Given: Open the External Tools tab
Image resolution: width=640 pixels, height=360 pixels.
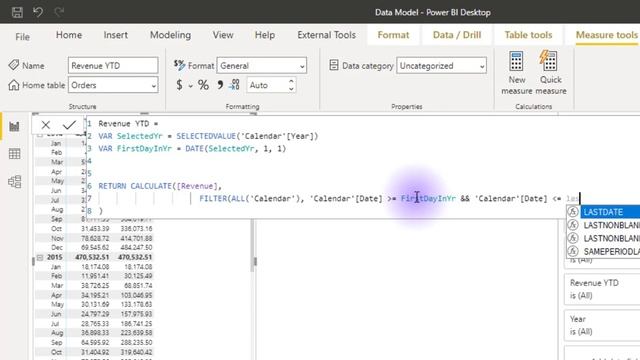Looking at the screenshot, I should pos(327,35).
